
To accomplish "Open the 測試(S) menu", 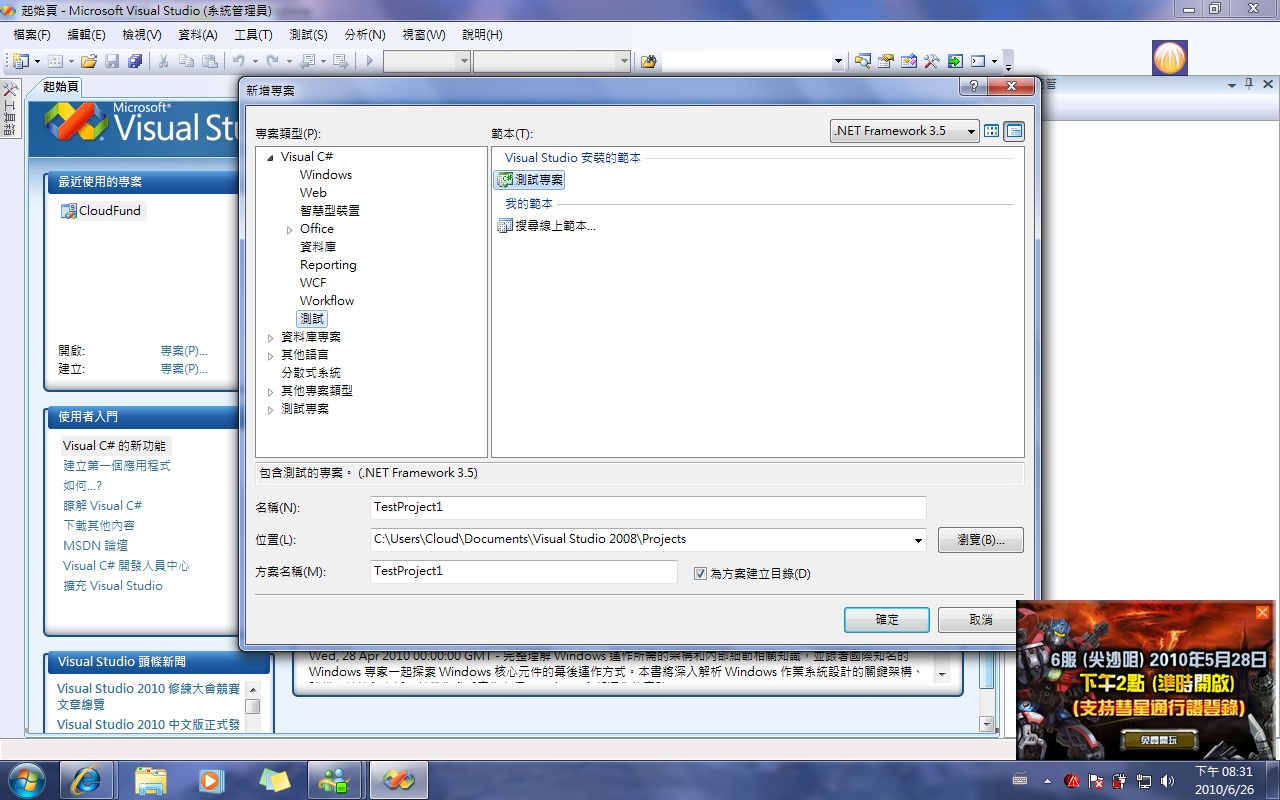I will click(309, 35).
